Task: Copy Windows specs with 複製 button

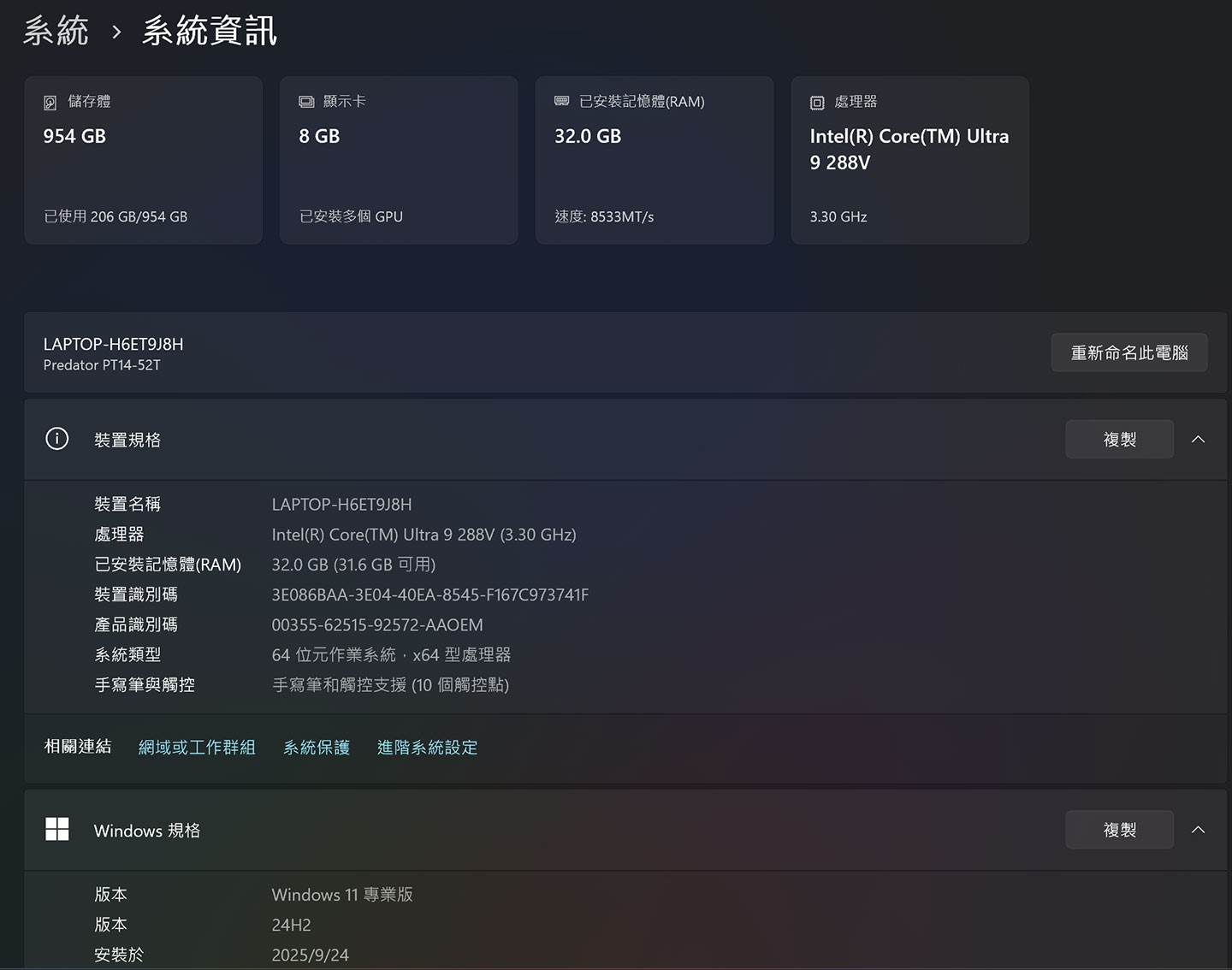Action: [1119, 829]
